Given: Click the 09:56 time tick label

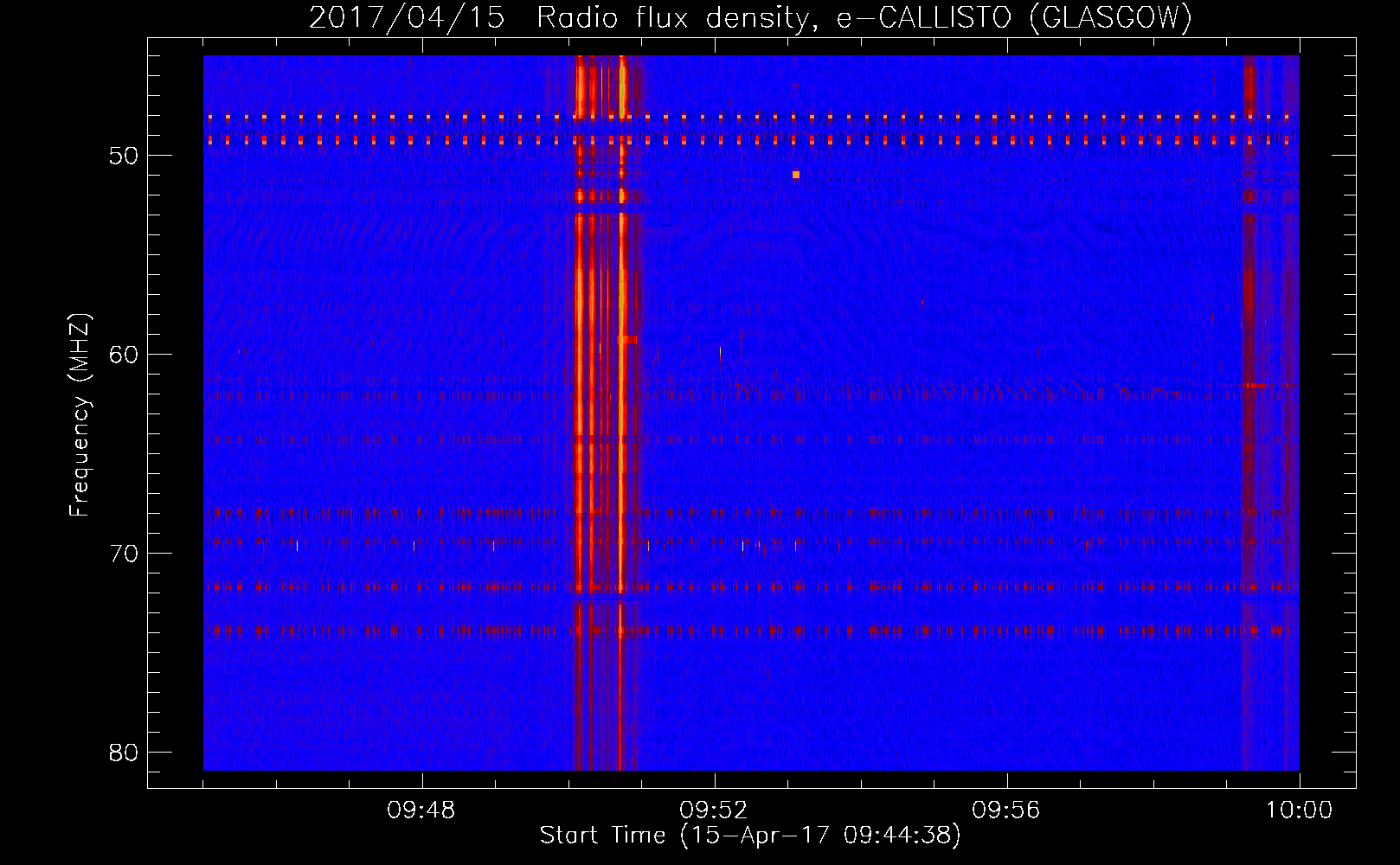Looking at the screenshot, I should (1006, 811).
